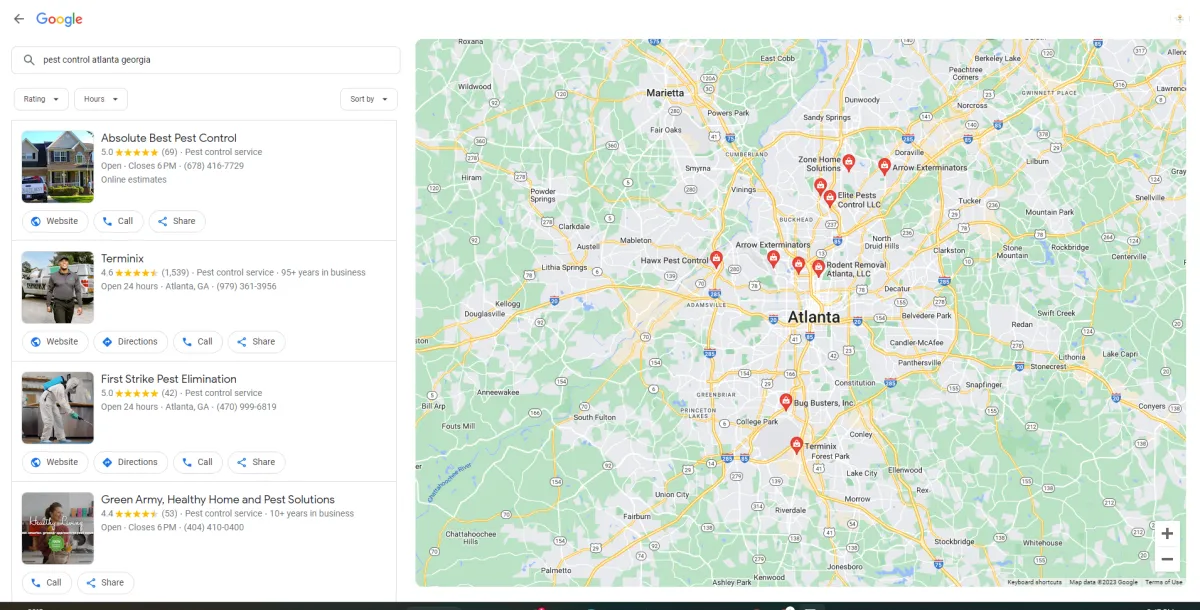Open the Hours filter dropdown
Viewport: 1200px width, 610px height.
click(x=100, y=99)
